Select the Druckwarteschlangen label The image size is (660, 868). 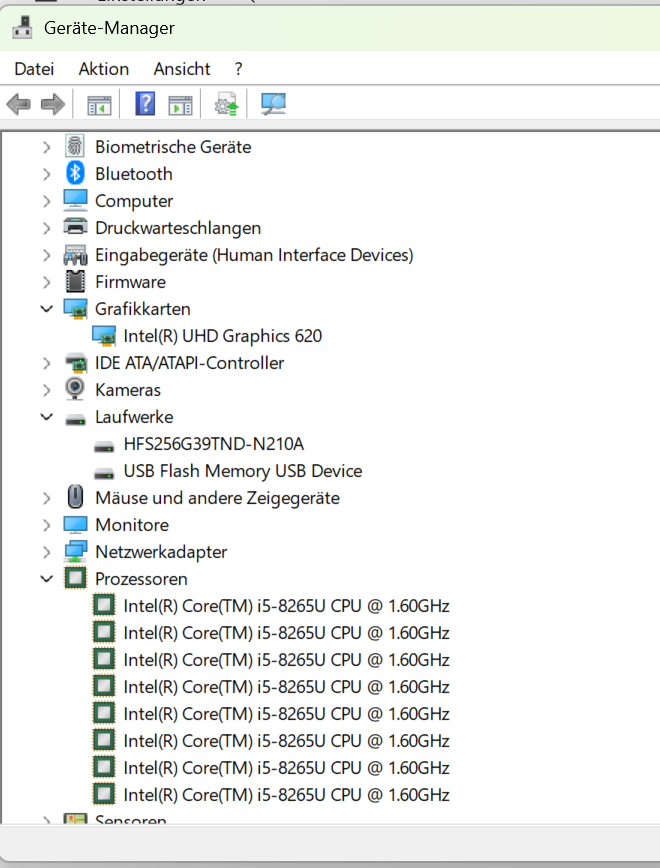[x=178, y=228]
